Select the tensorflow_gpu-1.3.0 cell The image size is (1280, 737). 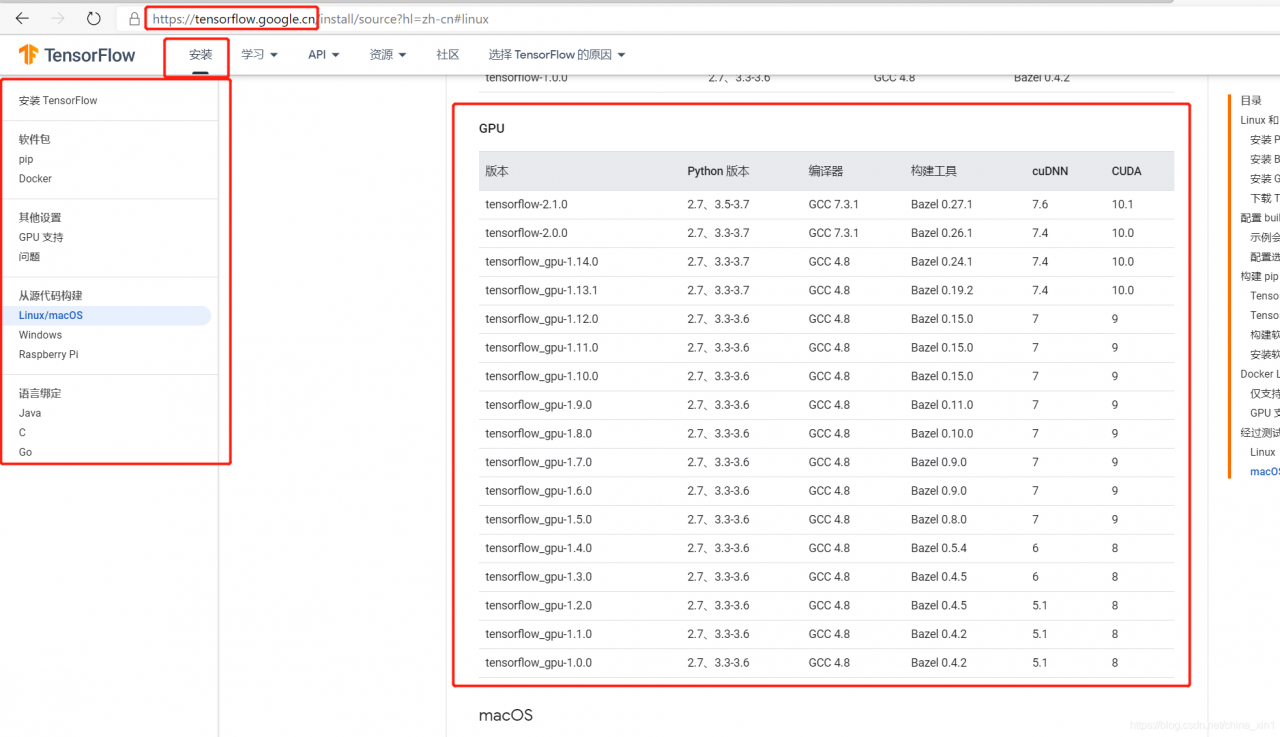pyautogui.click(x=539, y=577)
